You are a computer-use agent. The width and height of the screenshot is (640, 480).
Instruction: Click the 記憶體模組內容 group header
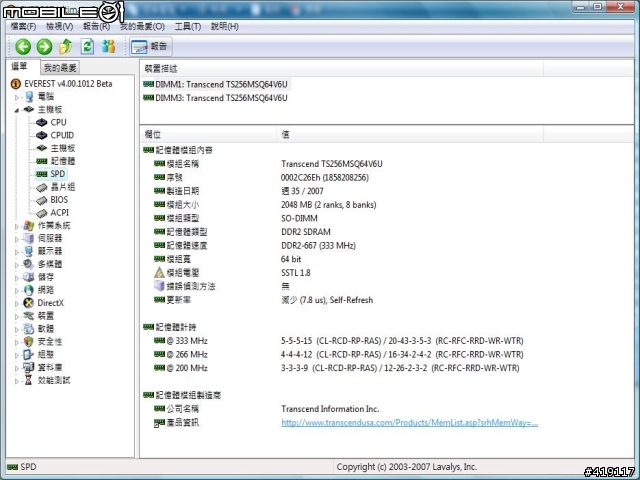click(x=178, y=150)
